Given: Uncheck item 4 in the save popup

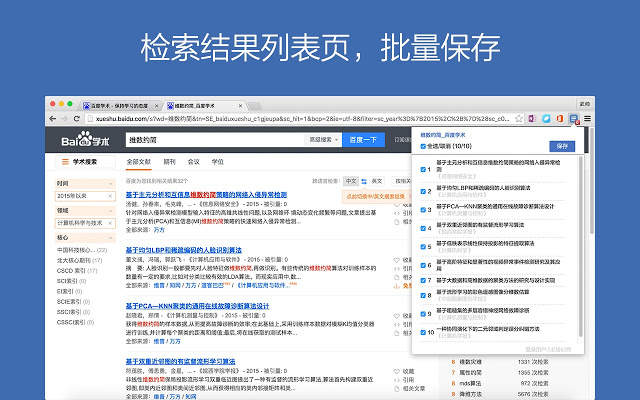Looking at the screenshot, I should click(423, 229).
